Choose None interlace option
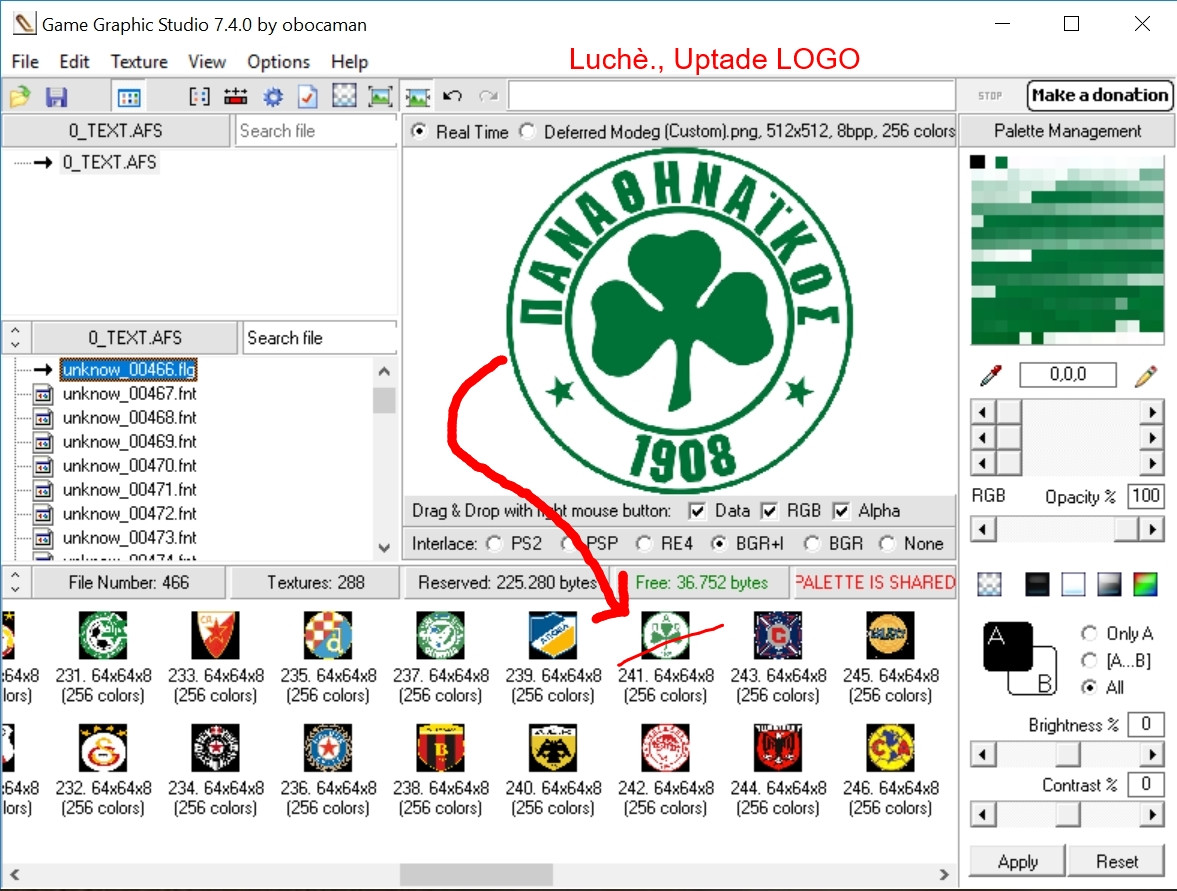Image resolution: width=1177 pixels, height=891 pixels. click(x=888, y=543)
